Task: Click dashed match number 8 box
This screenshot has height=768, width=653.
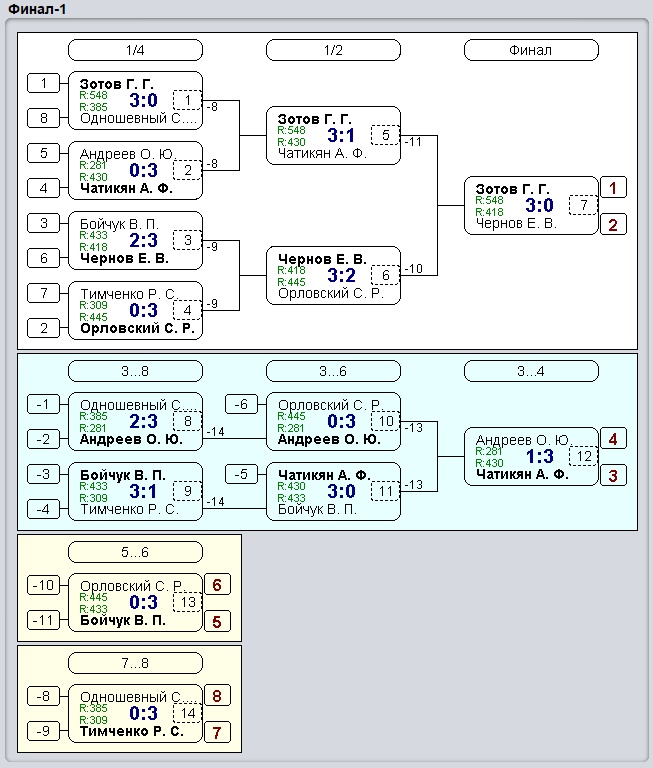Action: coord(188,421)
